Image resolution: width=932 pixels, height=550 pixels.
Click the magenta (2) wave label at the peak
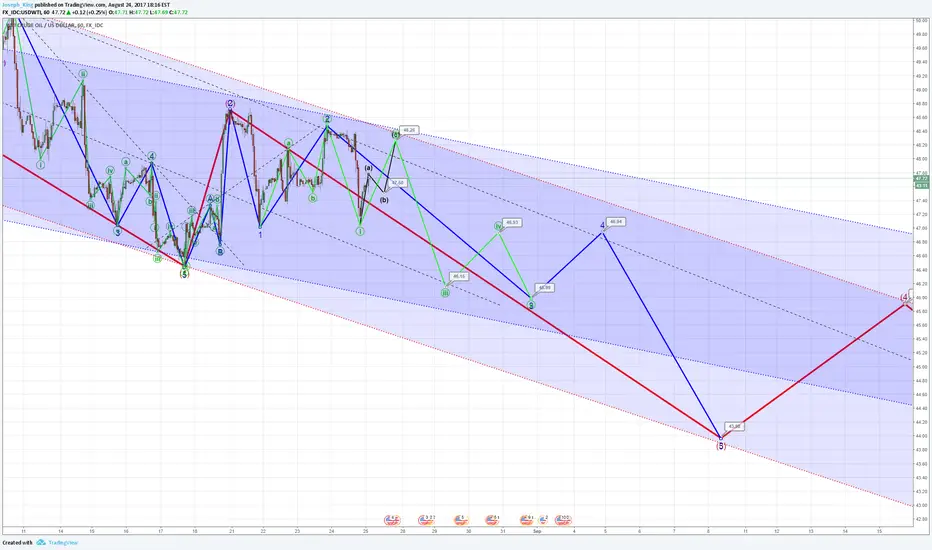231,103
